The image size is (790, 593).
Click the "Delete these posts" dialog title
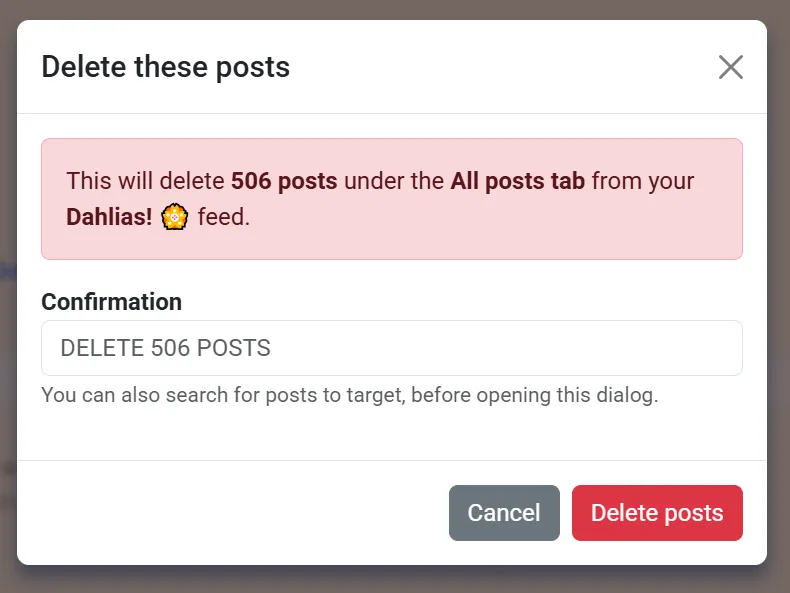click(x=165, y=67)
